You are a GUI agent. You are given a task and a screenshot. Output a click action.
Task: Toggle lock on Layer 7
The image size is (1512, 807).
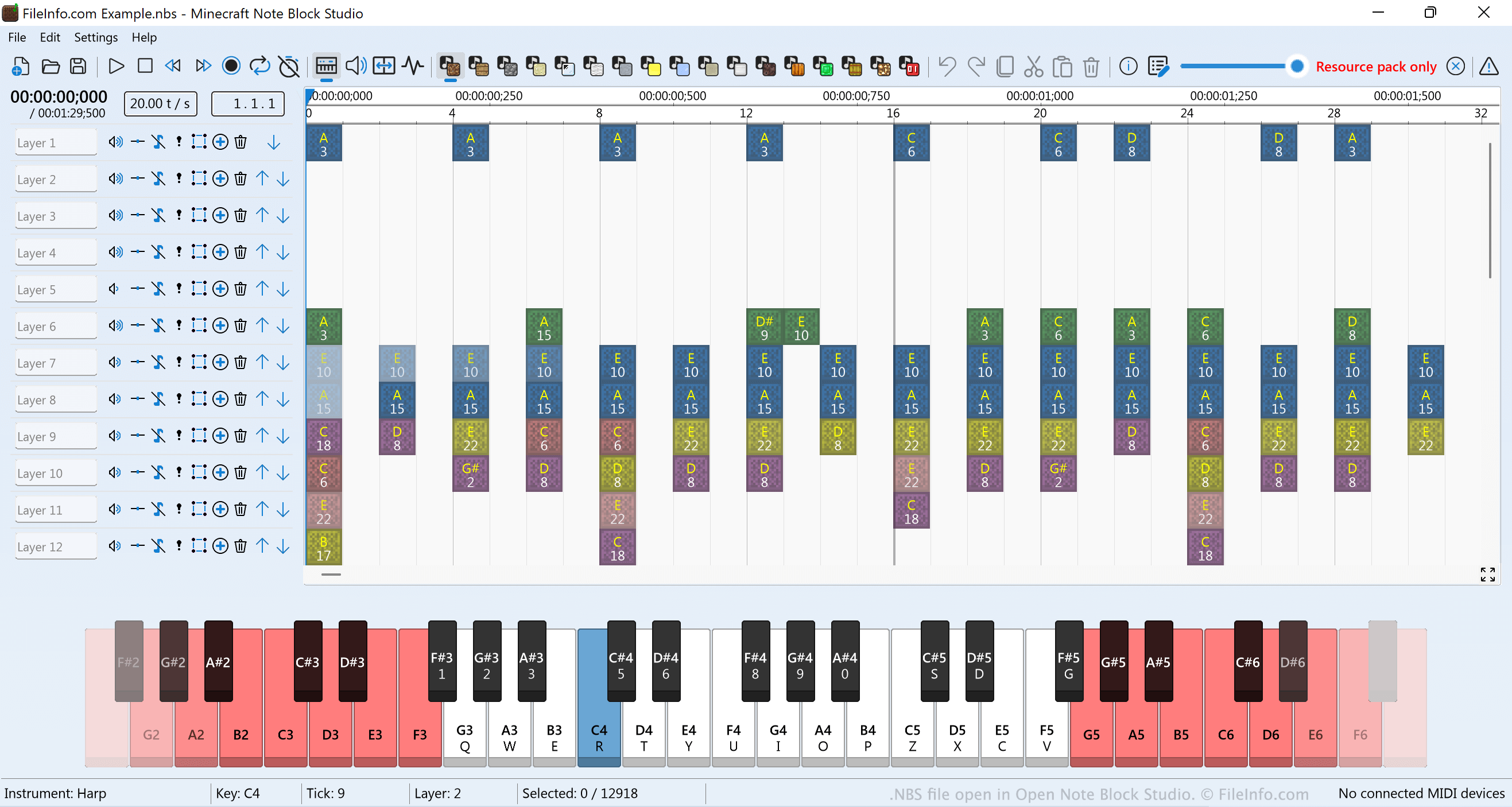(158, 362)
